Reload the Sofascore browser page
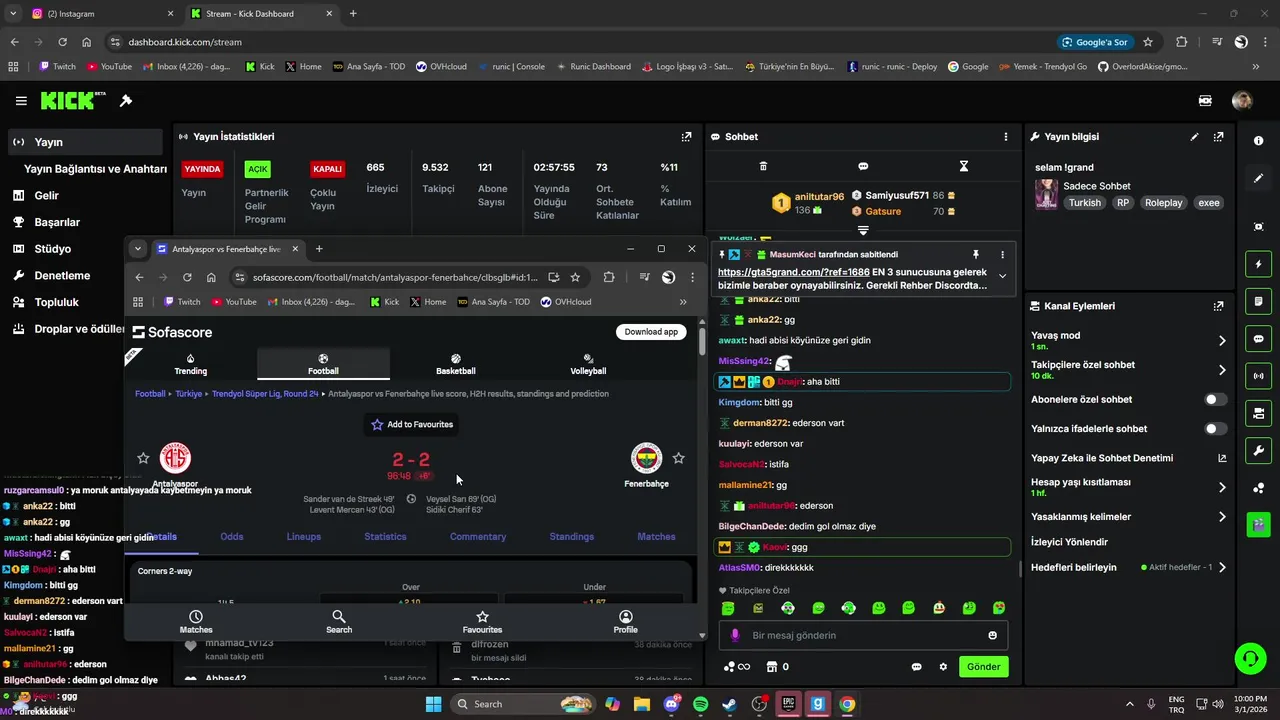Image resolution: width=1280 pixels, height=720 pixels. pos(187,277)
